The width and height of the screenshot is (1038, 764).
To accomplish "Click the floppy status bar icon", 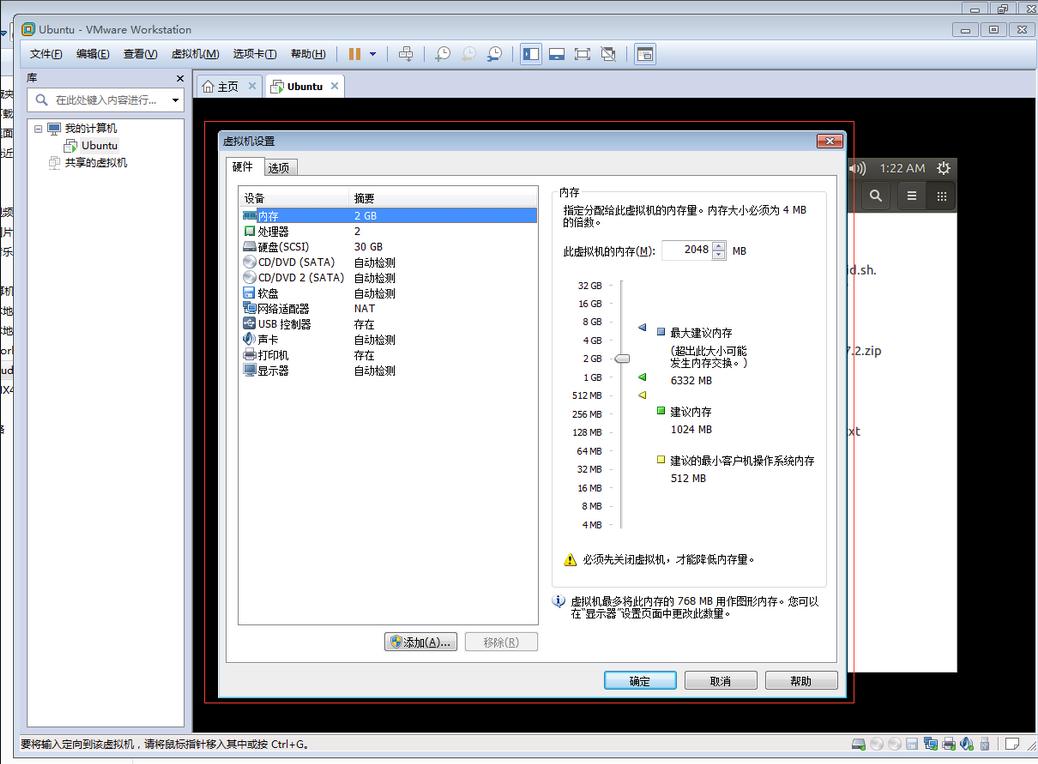I will [x=912, y=744].
